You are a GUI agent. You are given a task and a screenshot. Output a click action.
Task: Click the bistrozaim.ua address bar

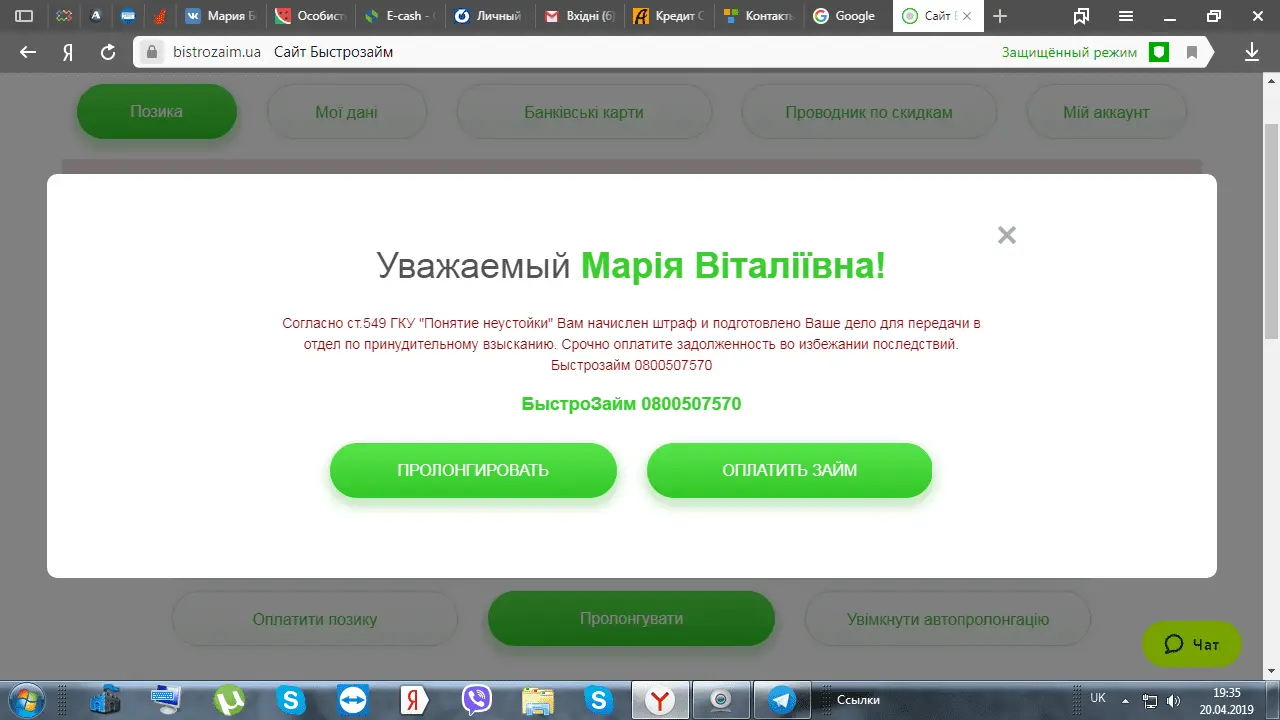[x=560, y=52]
